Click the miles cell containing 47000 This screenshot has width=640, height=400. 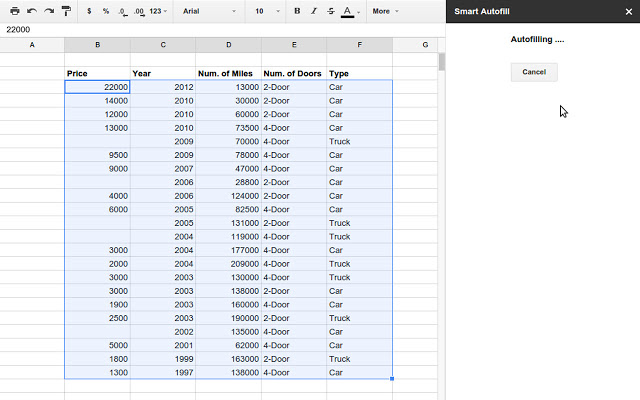[x=229, y=169]
